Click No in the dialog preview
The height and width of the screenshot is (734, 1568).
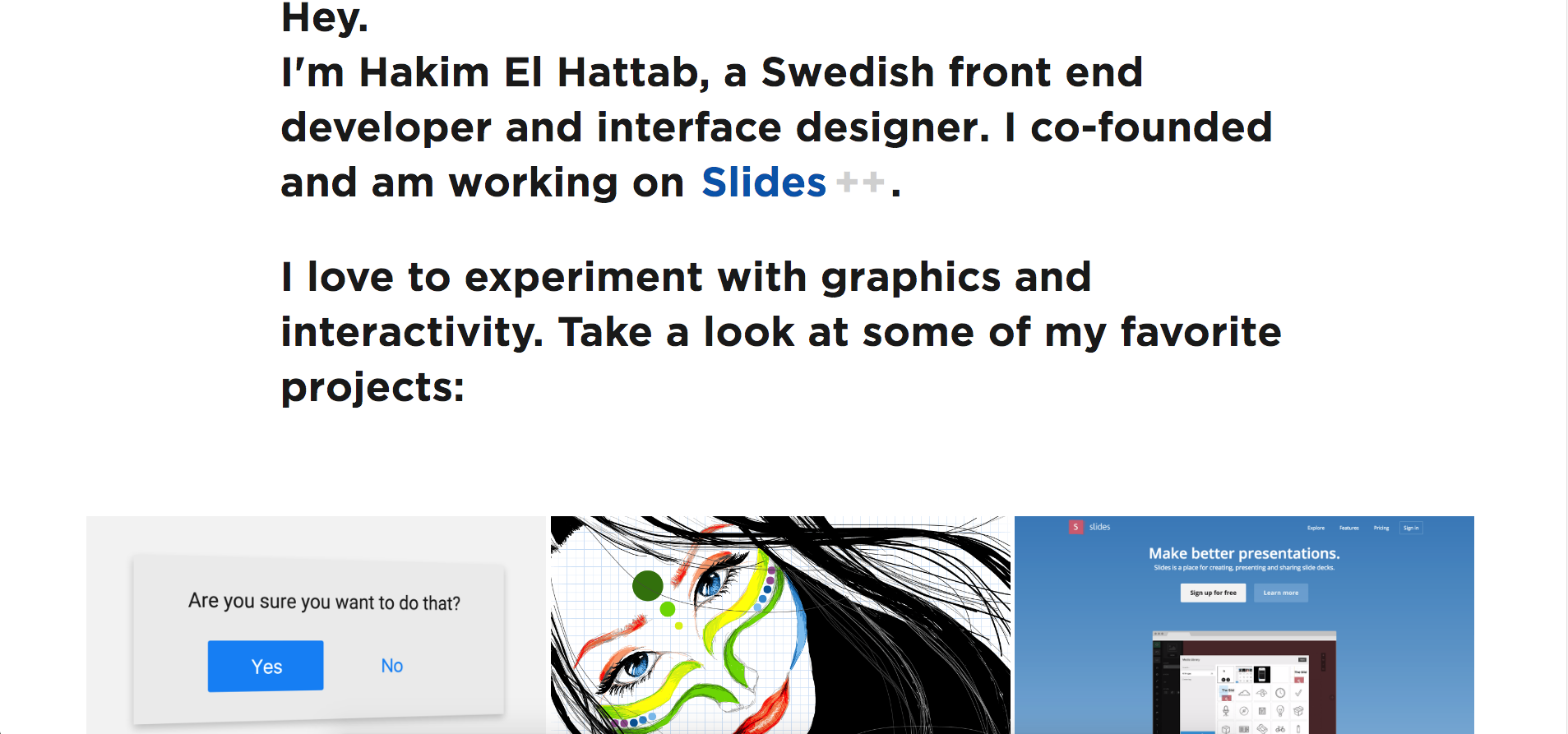coord(392,666)
